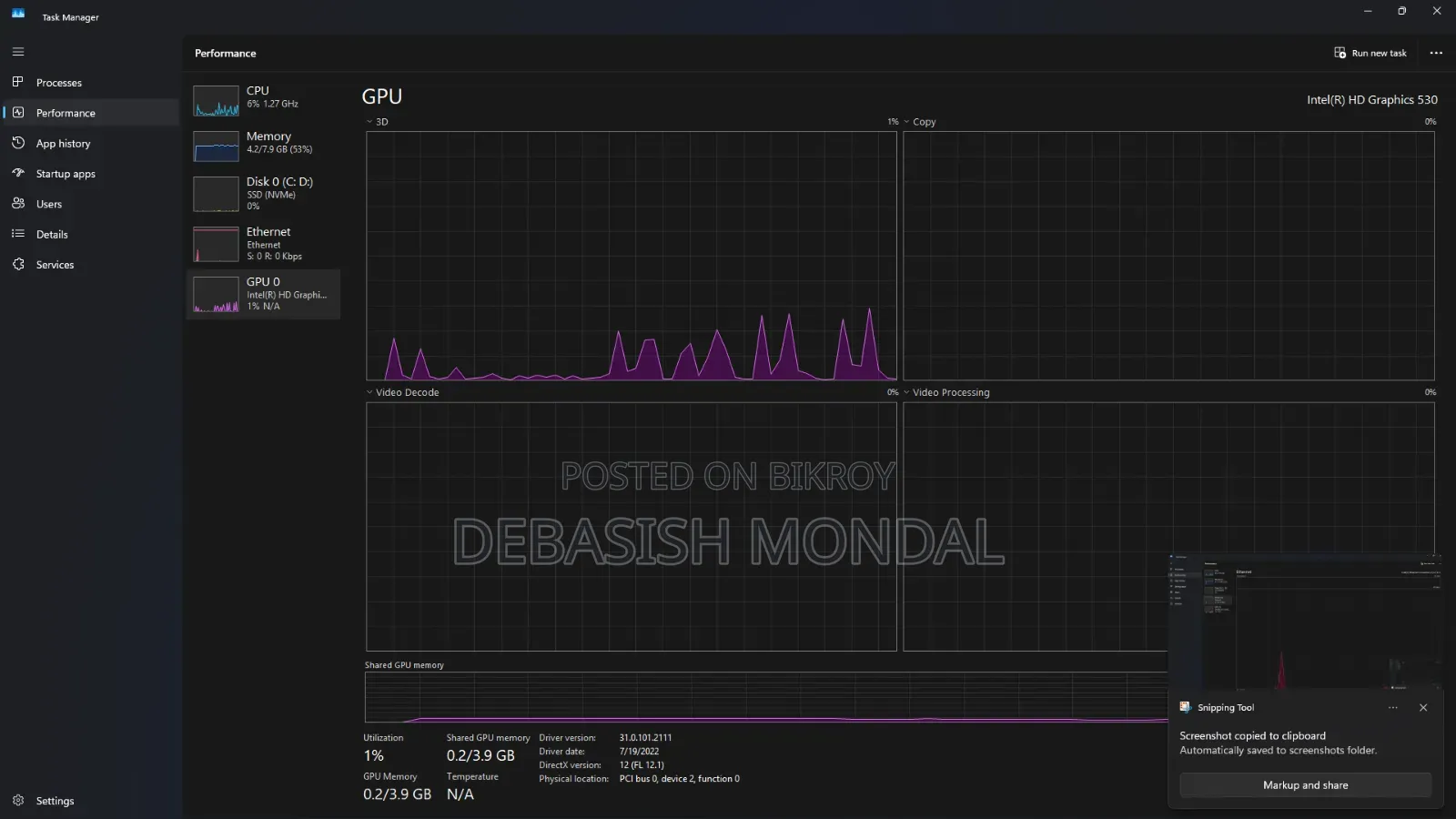Go to the Users page
The image size is (1456, 819).
[x=91, y=204]
